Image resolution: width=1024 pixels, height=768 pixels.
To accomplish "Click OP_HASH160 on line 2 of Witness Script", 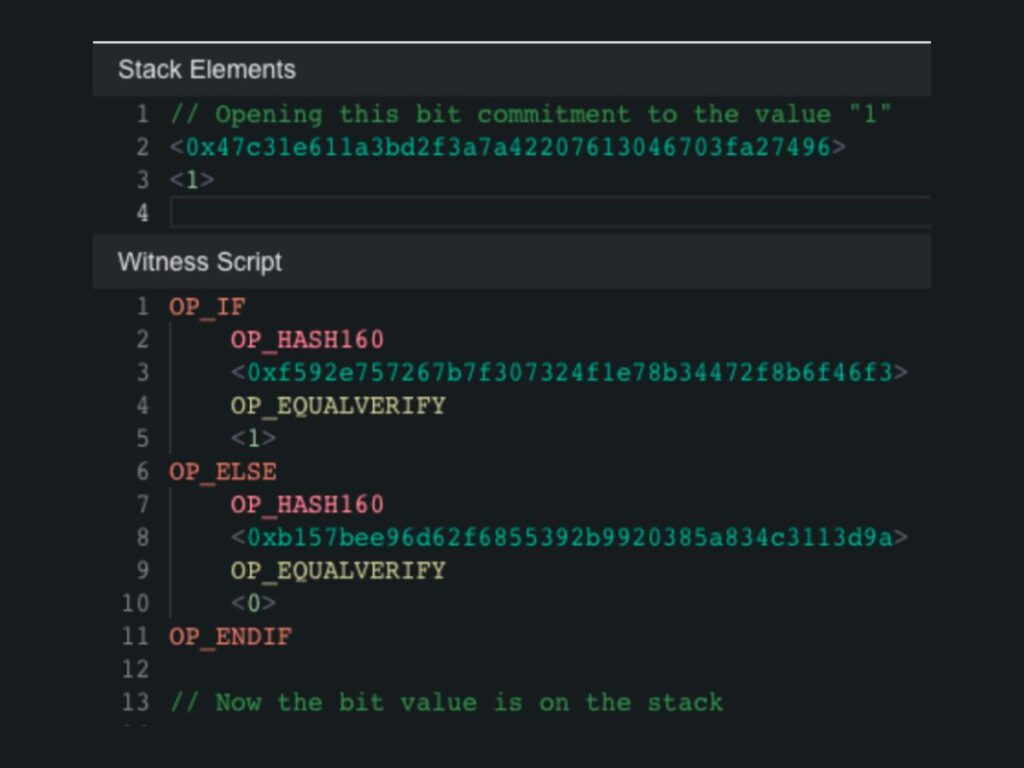I will [x=307, y=340].
